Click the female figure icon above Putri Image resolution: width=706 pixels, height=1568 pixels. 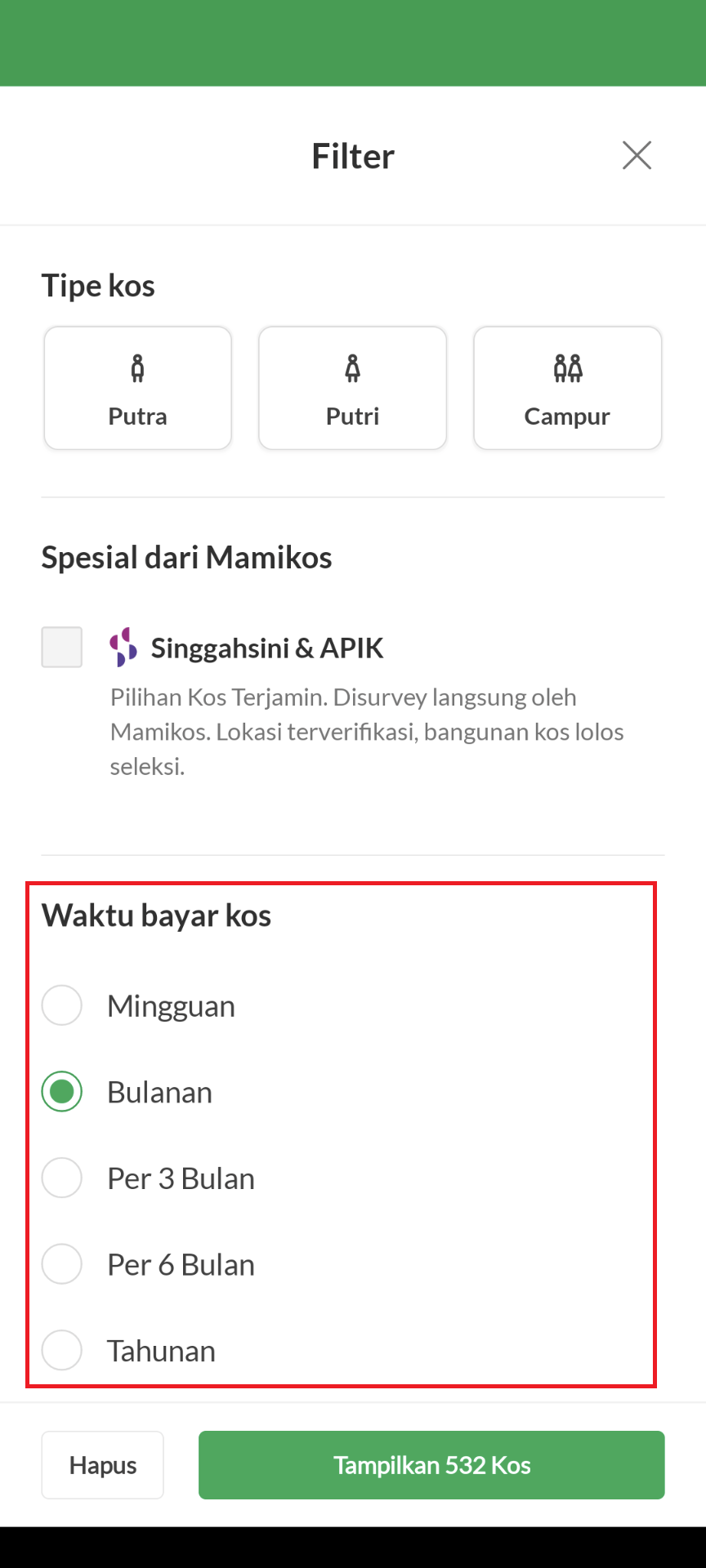point(352,369)
